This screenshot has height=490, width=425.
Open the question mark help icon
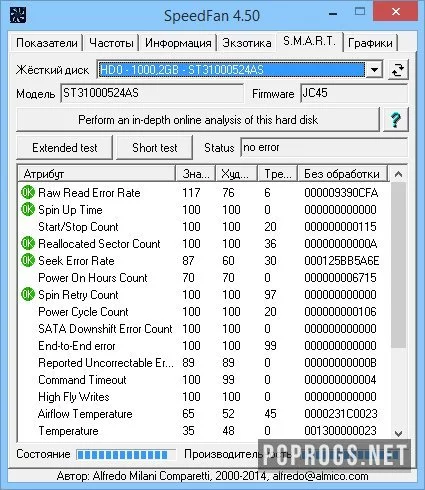[x=396, y=119]
